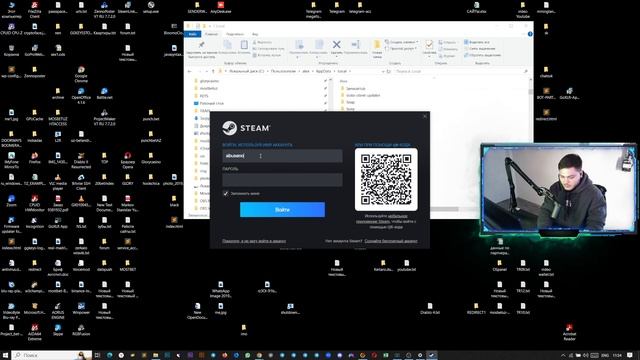Viewport: 640px width, 360px height.
Task: Click the Steam password input field
Action: (282, 180)
